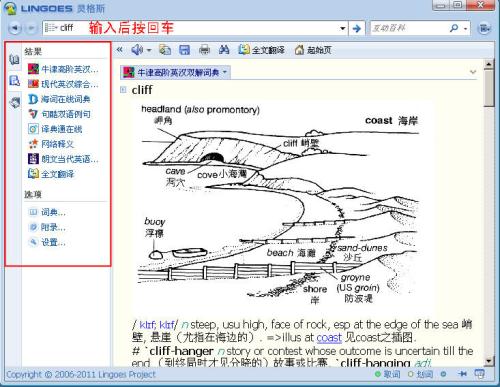Screen dimensions: 500x387
Task: Follow the coast hyperlink in definition
Action: pyautogui.click(x=329, y=338)
